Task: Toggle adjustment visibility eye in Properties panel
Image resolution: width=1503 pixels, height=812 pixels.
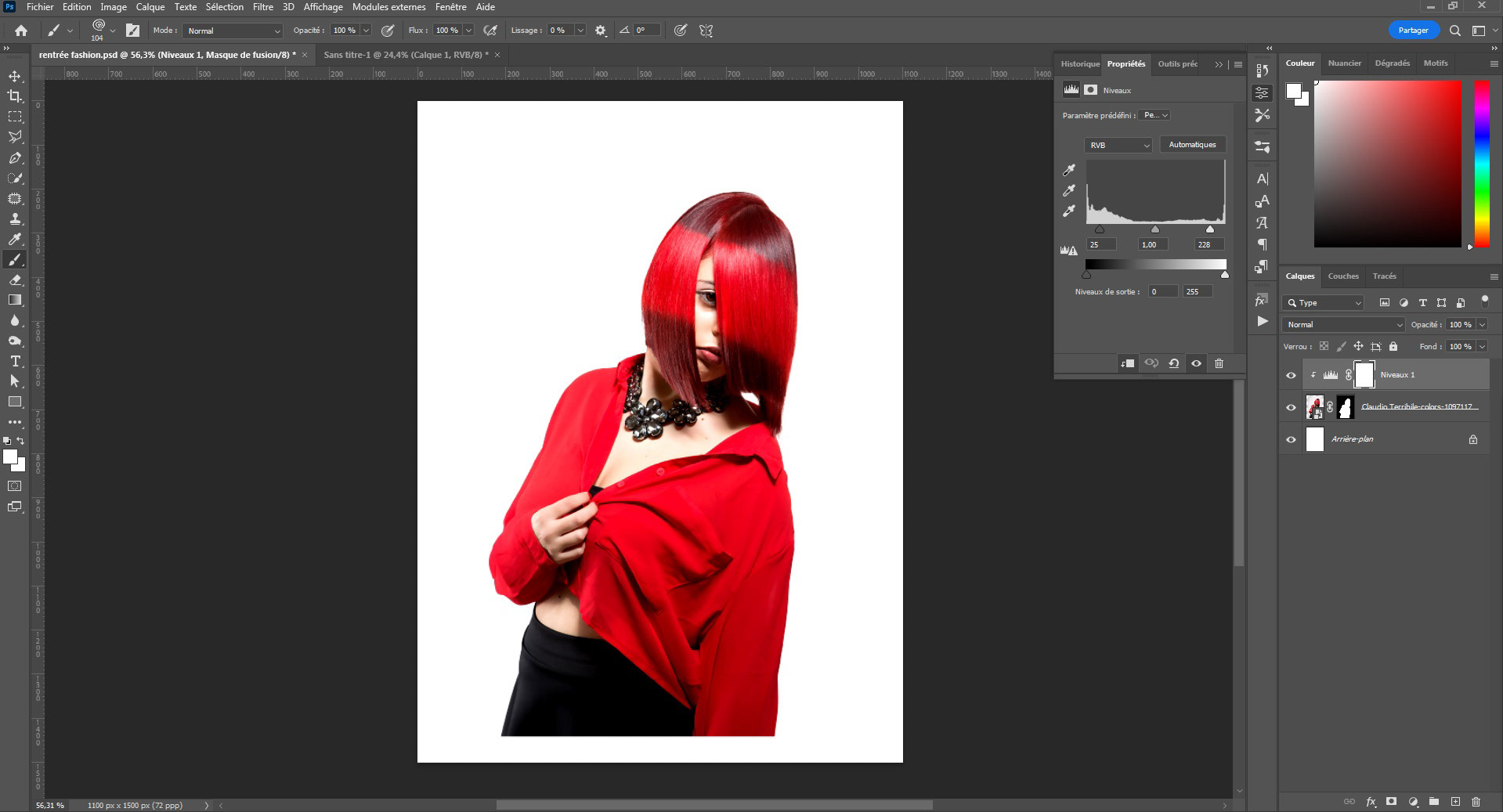Action: tap(1196, 363)
